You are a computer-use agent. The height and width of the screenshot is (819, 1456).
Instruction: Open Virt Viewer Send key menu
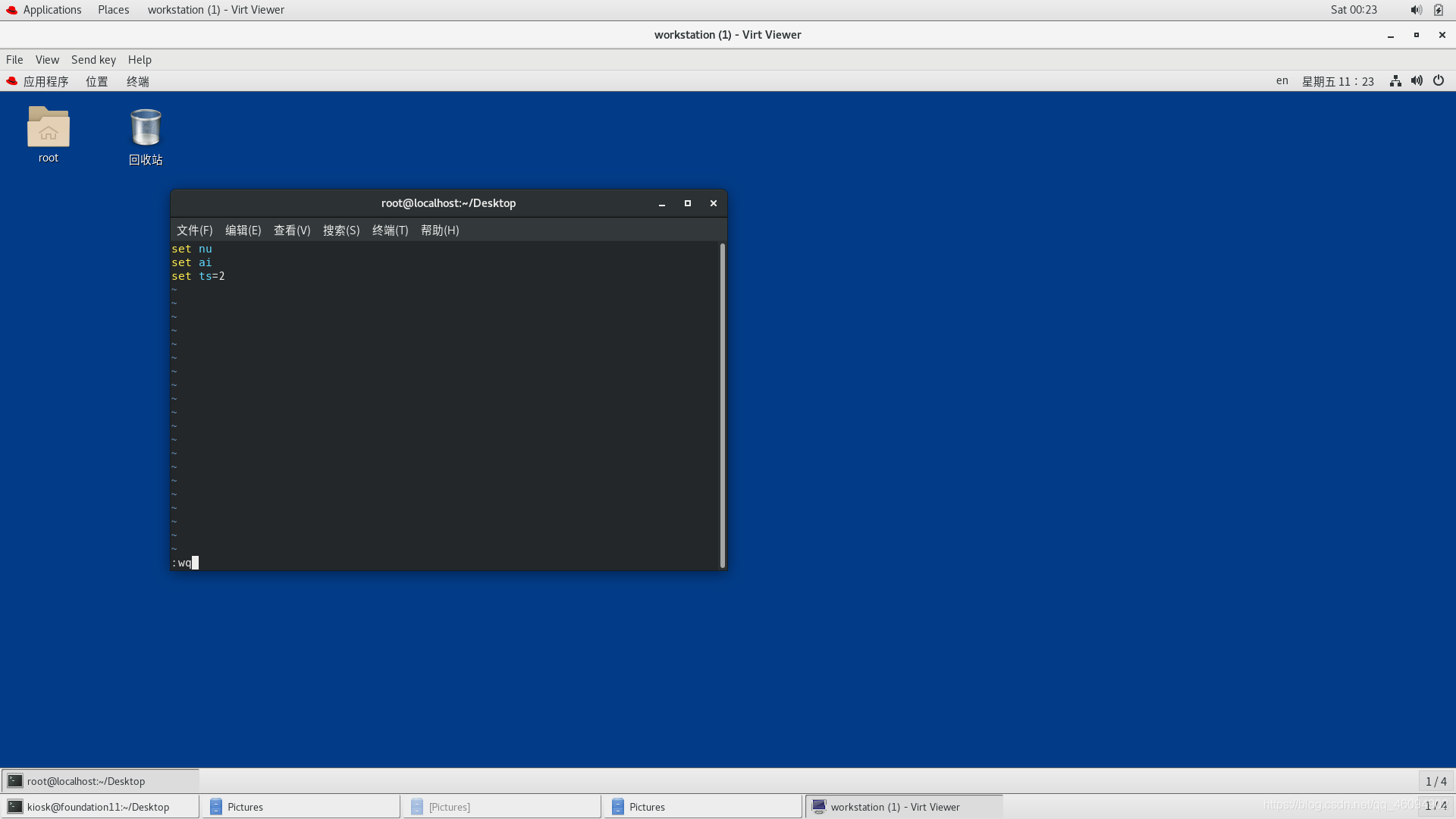pyautogui.click(x=93, y=60)
